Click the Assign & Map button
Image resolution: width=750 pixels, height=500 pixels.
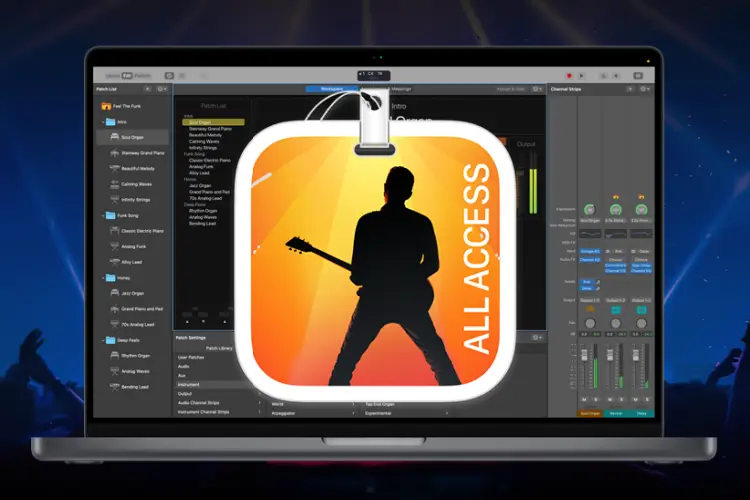click(x=511, y=89)
